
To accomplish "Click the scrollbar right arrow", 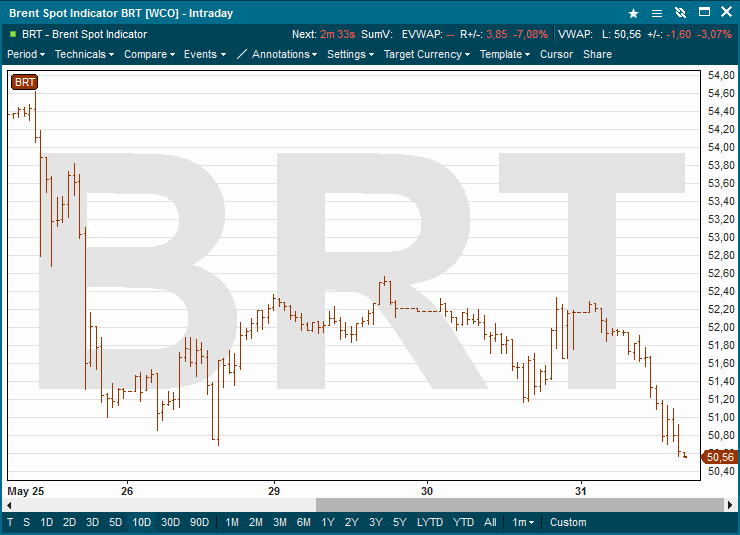I will [x=730, y=505].
